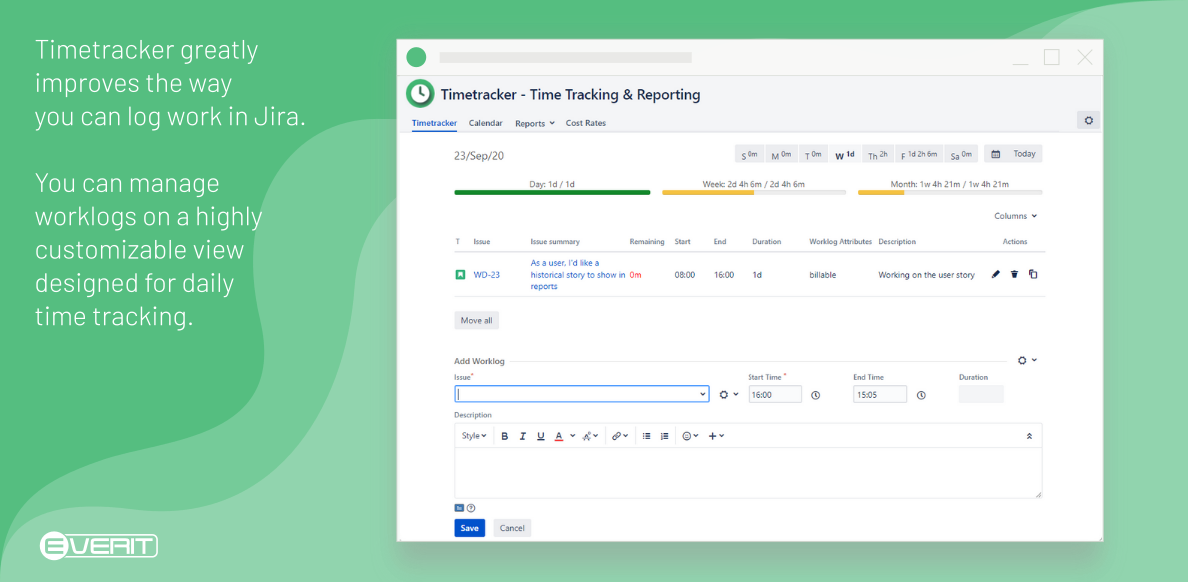Open the Add Worklog section gear menu
1188x582 pixels.
1027,361
